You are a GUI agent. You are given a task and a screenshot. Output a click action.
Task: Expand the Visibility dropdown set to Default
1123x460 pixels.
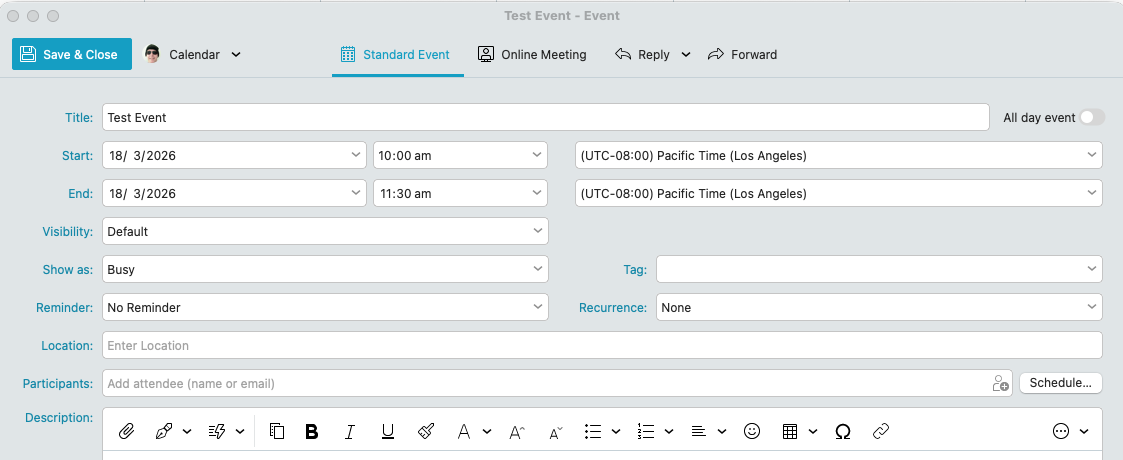click(325, 231)
